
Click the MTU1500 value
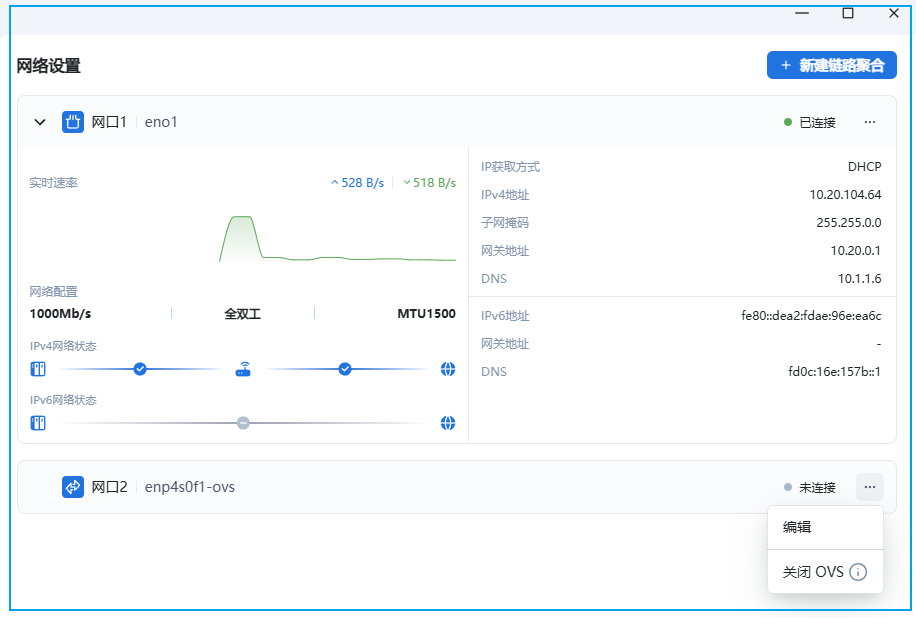click(426, 314)
